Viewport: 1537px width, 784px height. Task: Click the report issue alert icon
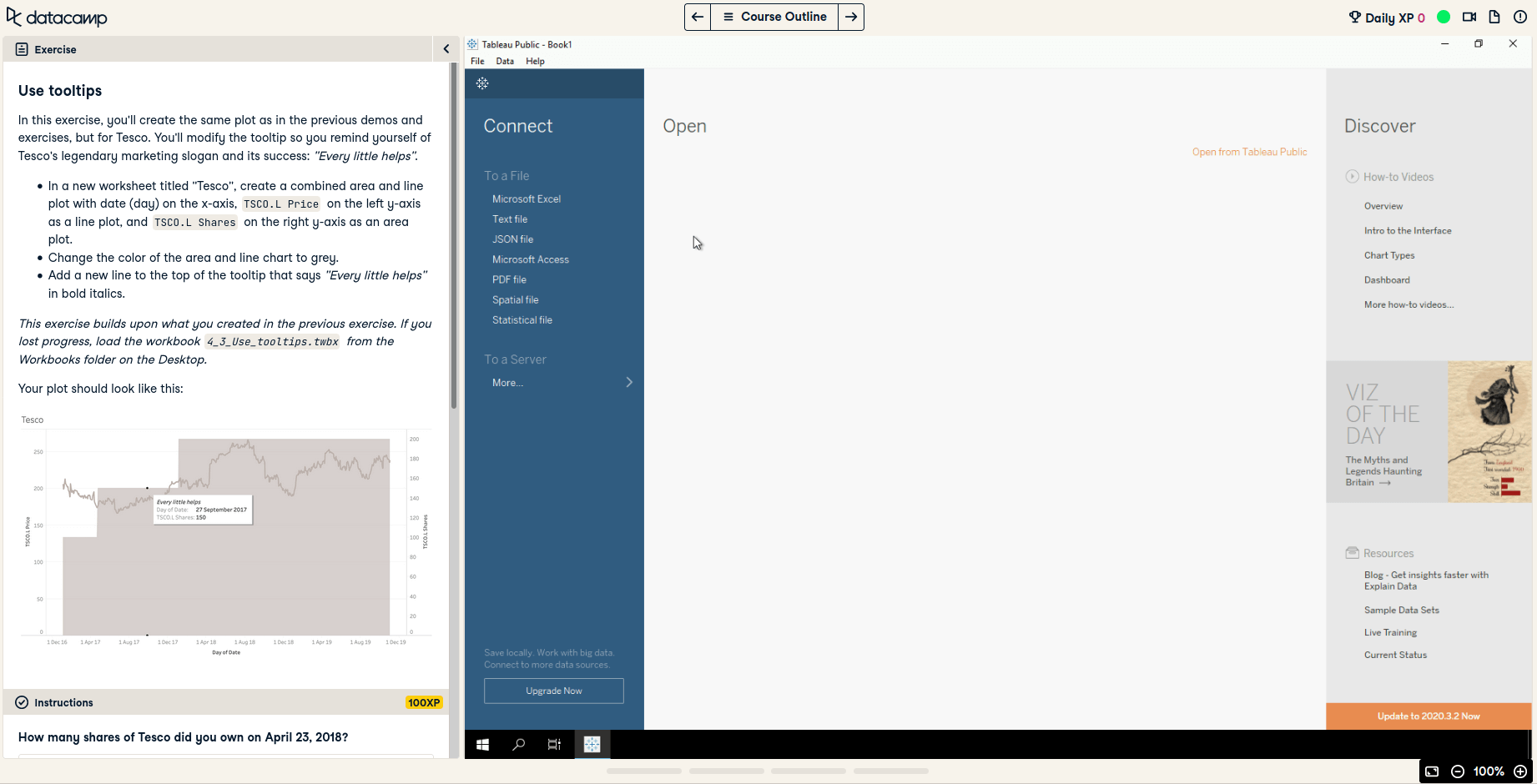click(x=1520, y=17)
